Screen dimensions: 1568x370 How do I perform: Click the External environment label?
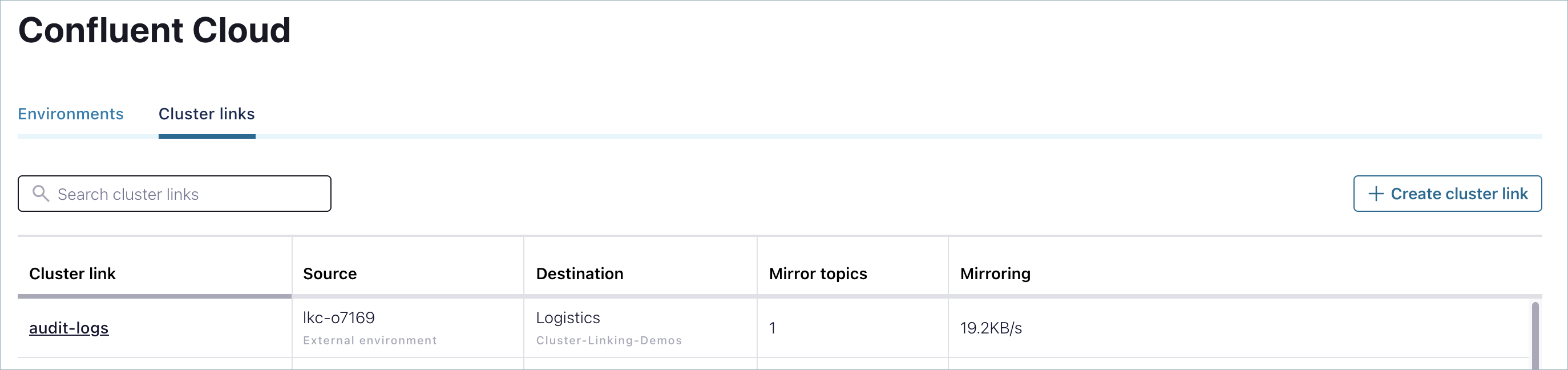tap(370, 340)
